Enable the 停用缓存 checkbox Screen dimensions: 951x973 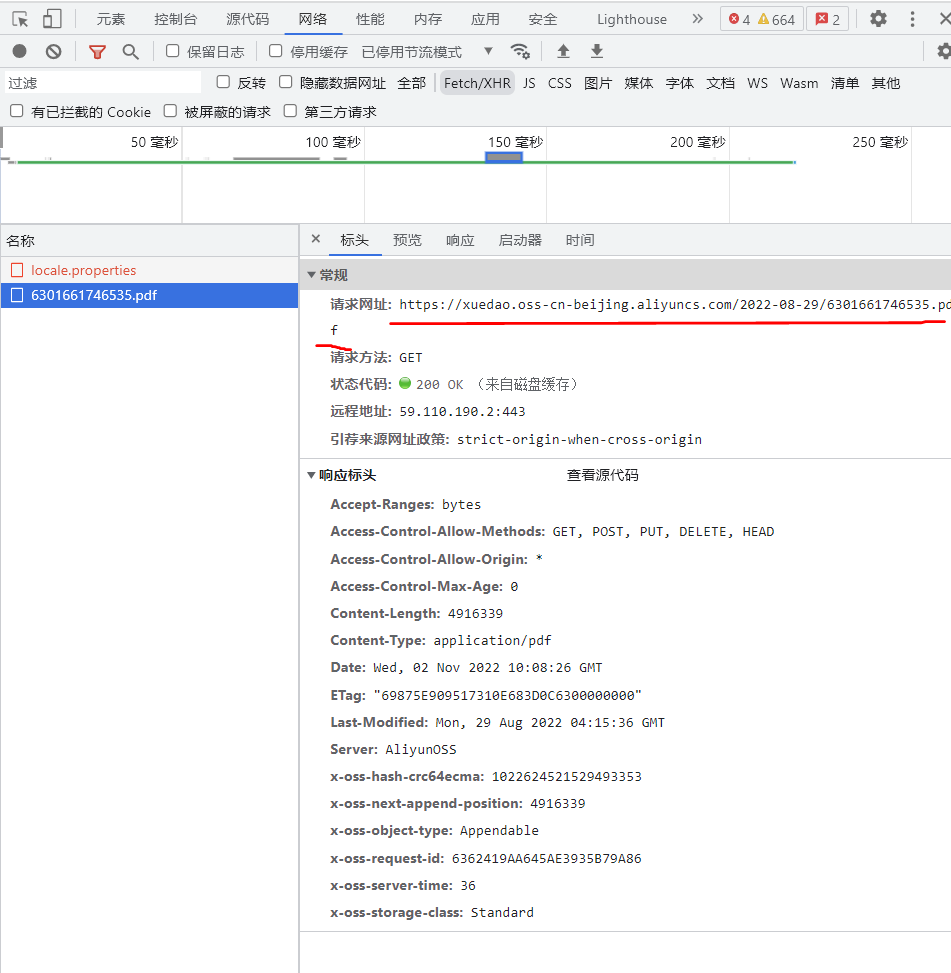[x=275, y=51]
